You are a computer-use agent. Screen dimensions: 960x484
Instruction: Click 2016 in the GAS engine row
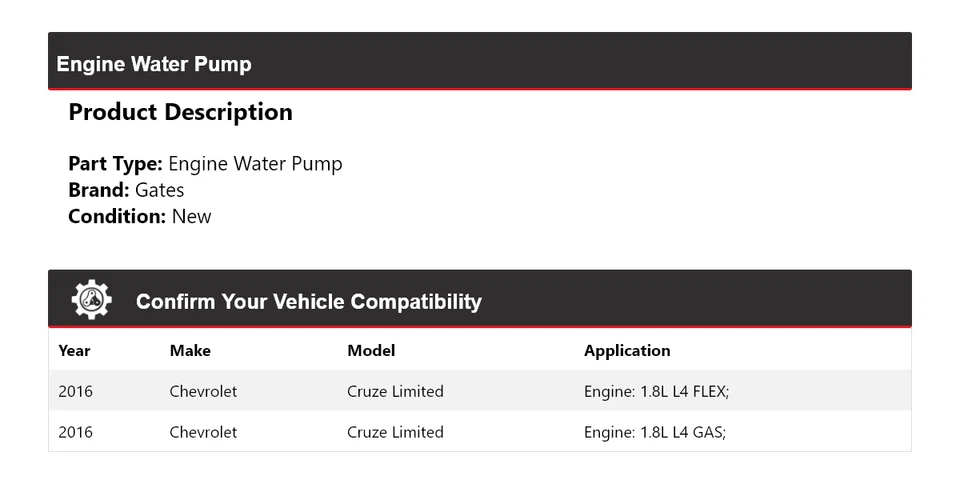tap(75, 432)
